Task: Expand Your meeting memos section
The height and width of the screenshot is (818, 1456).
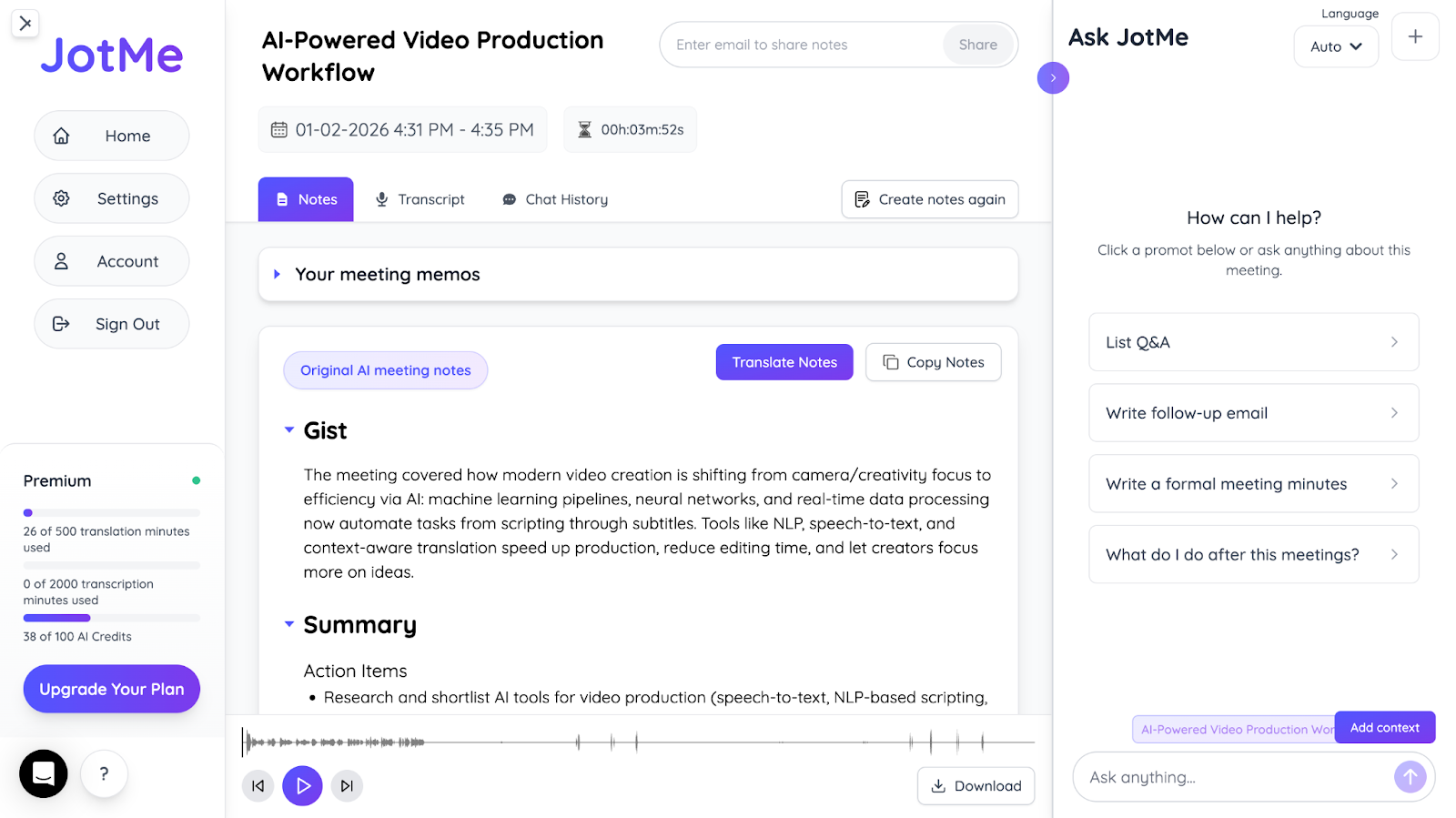Action: 638,274
